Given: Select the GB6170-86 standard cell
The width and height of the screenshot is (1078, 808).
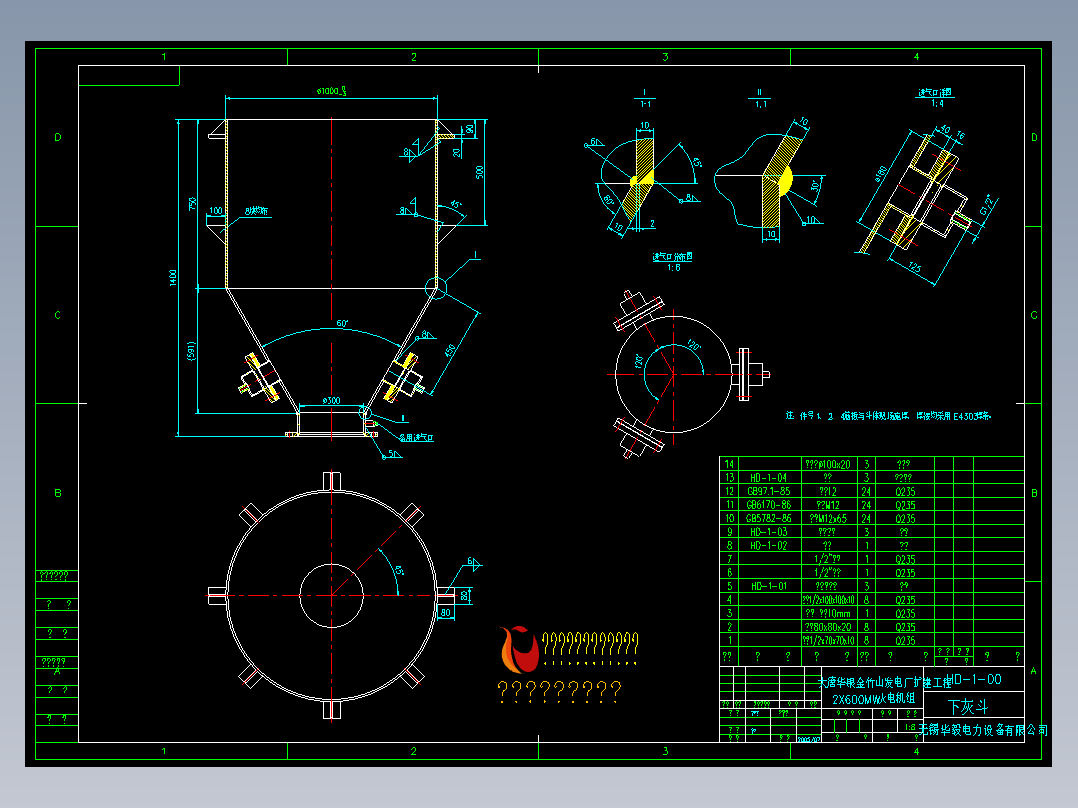Looking at the screenshot, I should (x=768, y=505).
